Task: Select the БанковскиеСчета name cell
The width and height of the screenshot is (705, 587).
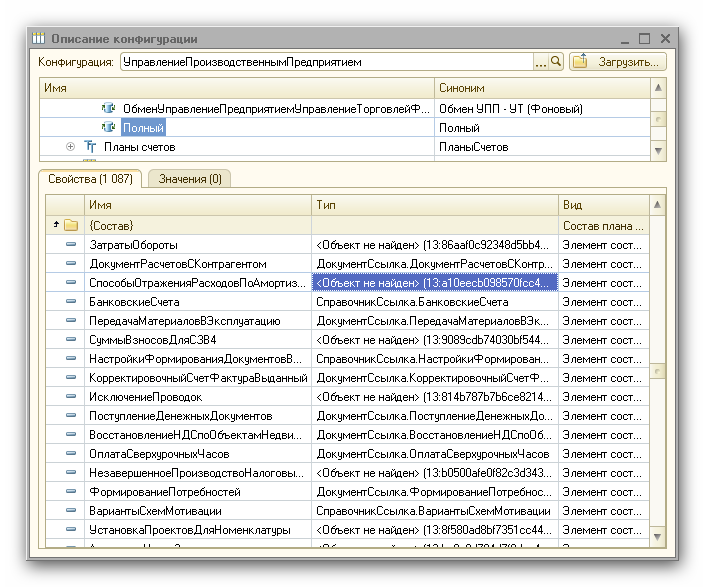Action: [198, 302]
